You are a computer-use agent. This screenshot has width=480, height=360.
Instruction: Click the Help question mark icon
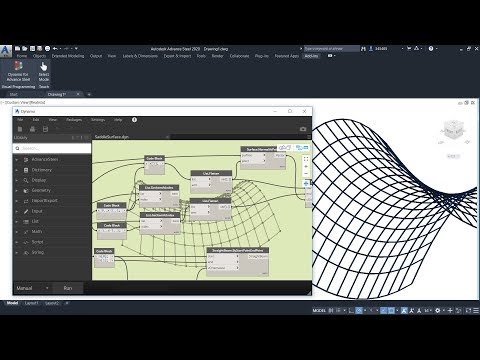431,49
